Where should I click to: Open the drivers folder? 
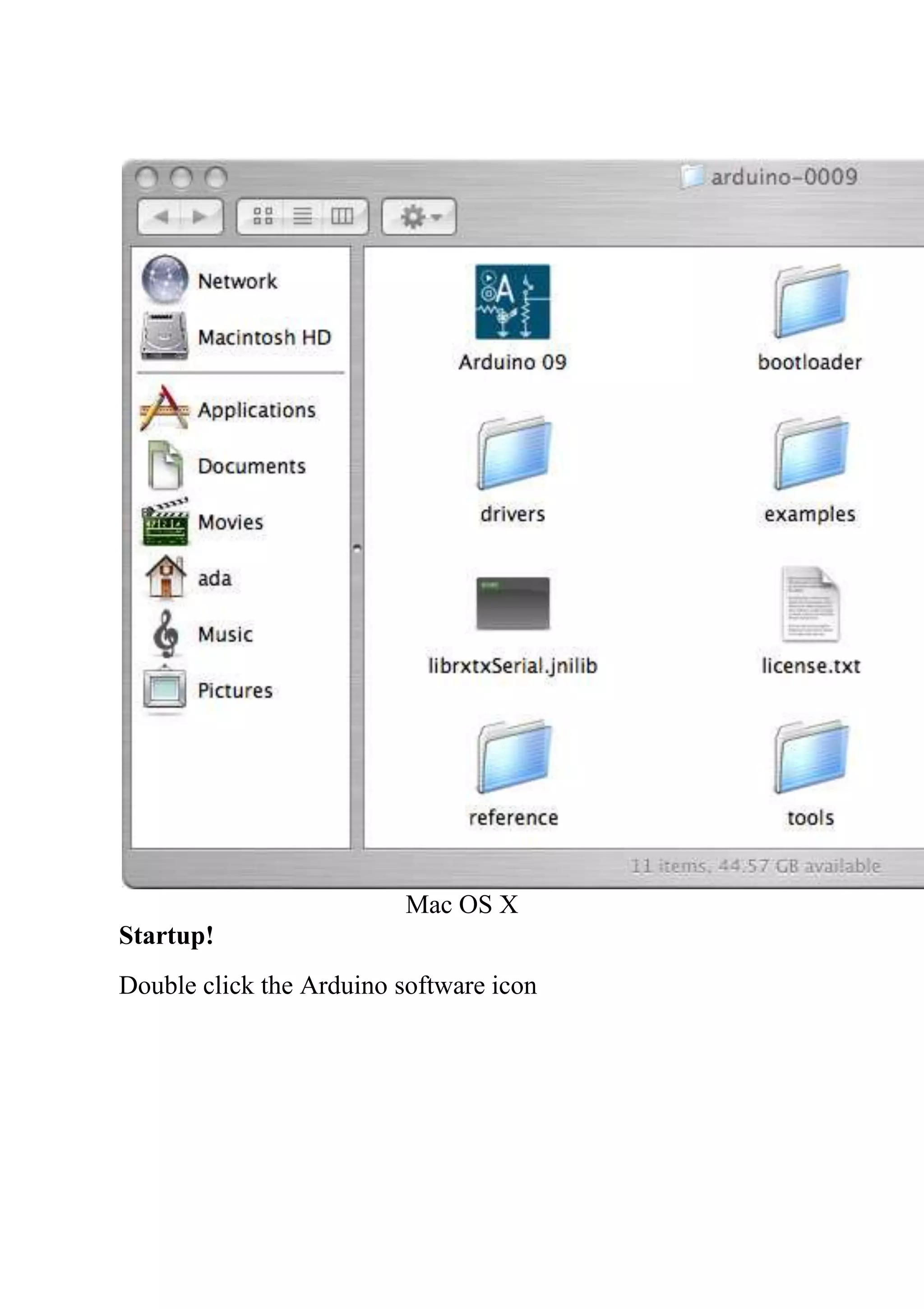click(513, 453)
